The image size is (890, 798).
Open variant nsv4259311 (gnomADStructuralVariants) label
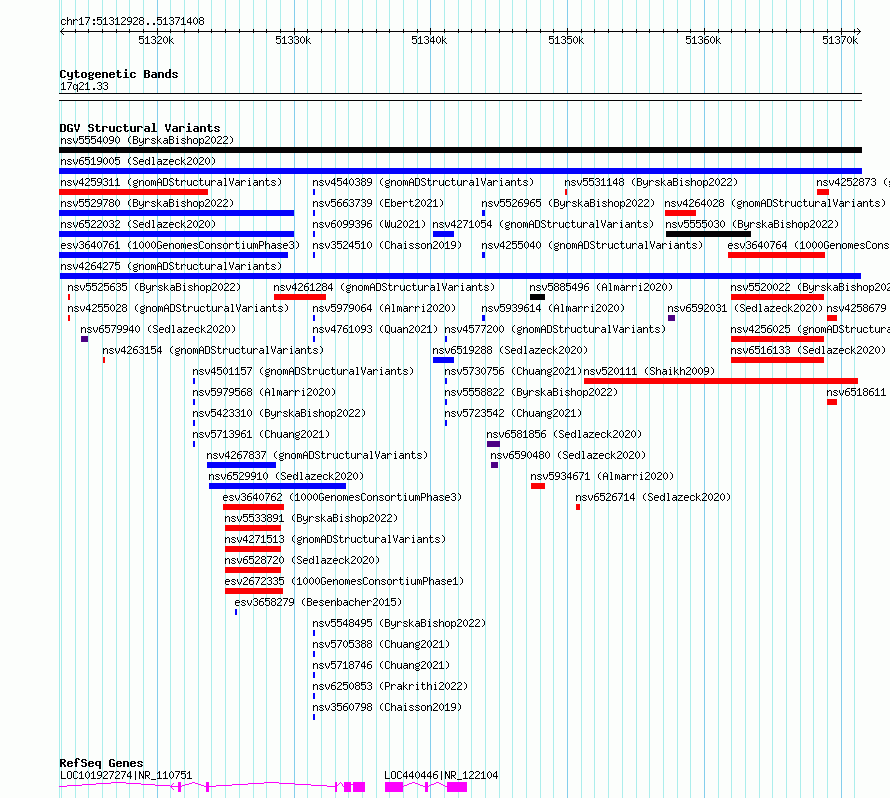coord(171,182)
